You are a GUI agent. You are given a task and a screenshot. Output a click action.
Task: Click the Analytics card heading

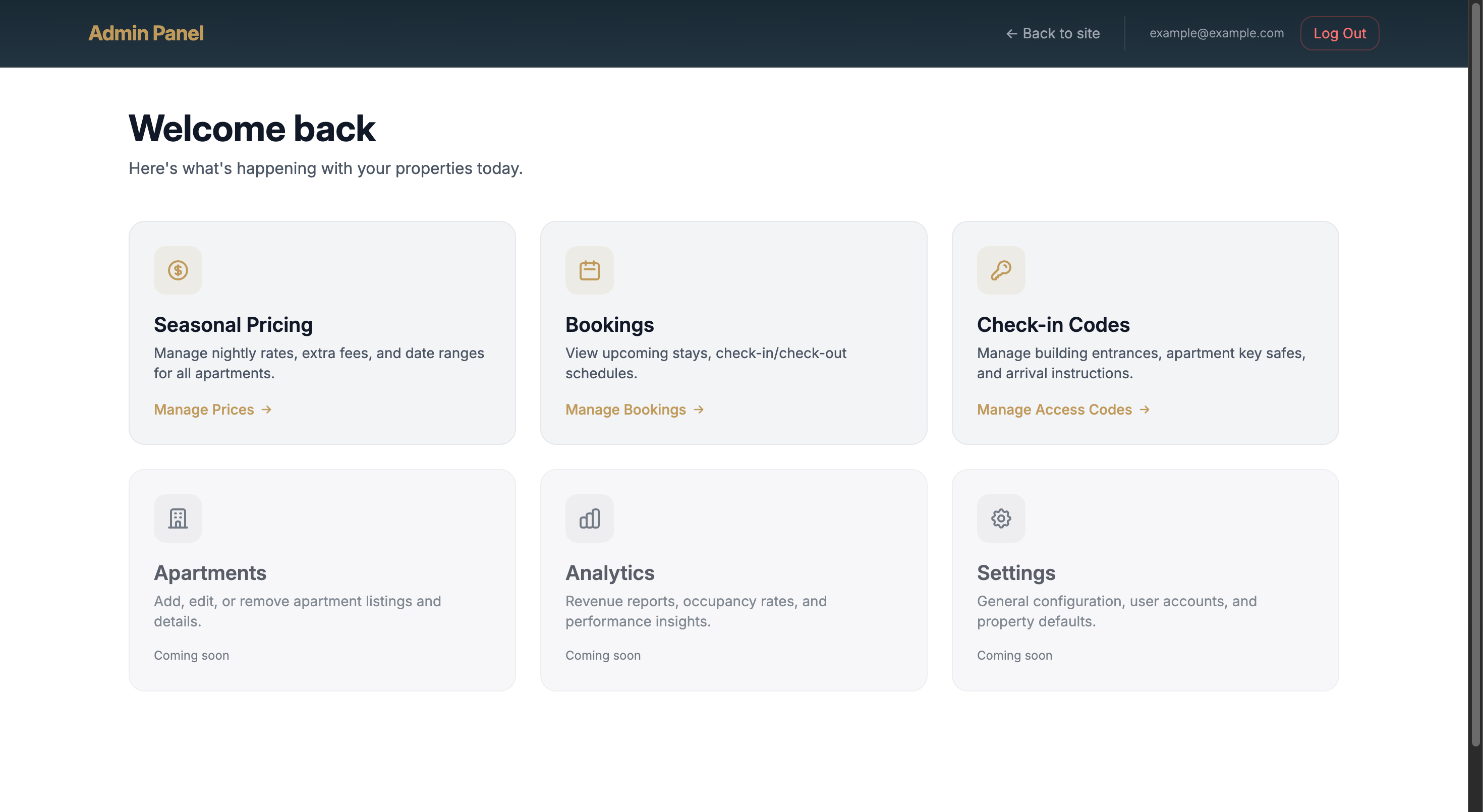coord(610,572)
